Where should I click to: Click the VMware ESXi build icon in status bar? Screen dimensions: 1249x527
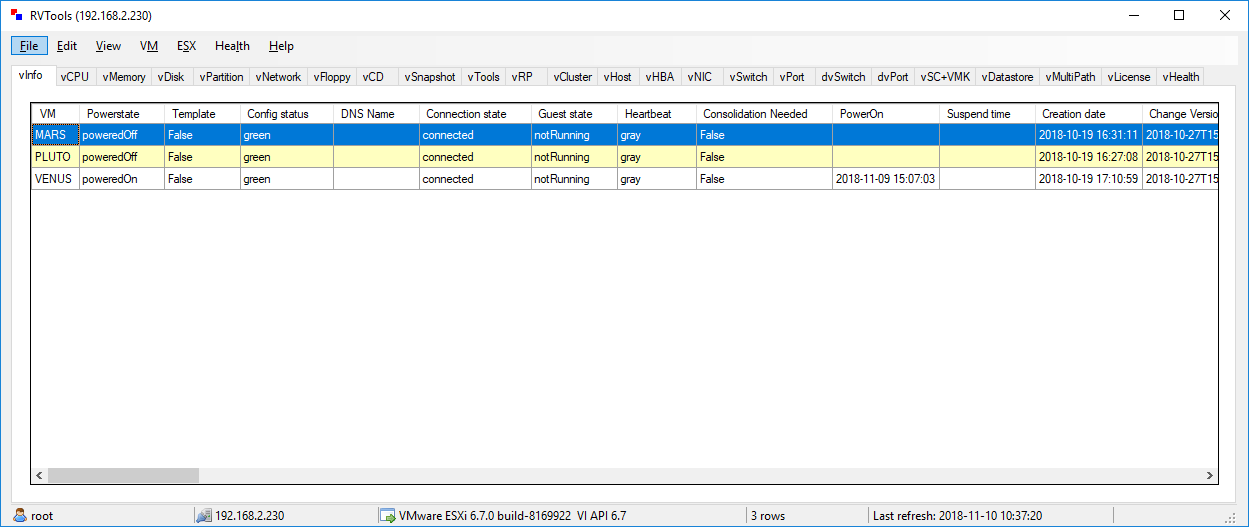tap(386, 516)
